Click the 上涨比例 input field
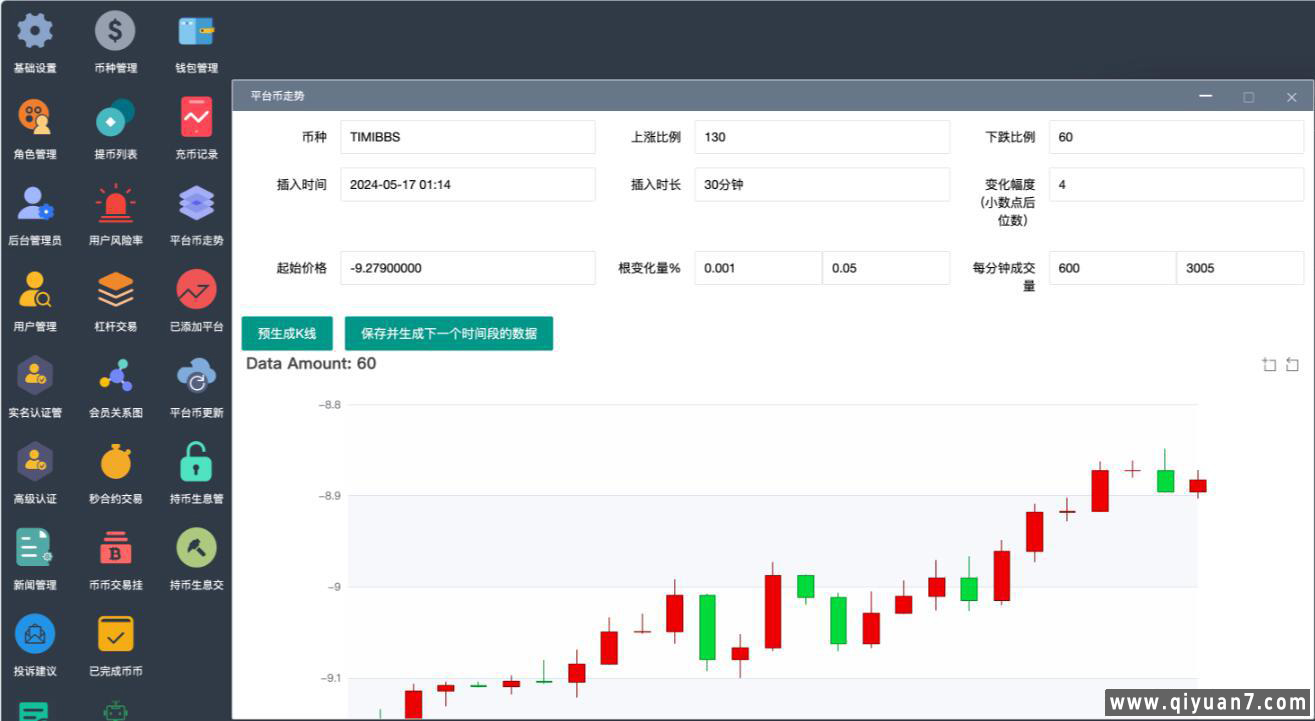The width and height of the screenshot is (1315, 721). [x=821, y=137]
